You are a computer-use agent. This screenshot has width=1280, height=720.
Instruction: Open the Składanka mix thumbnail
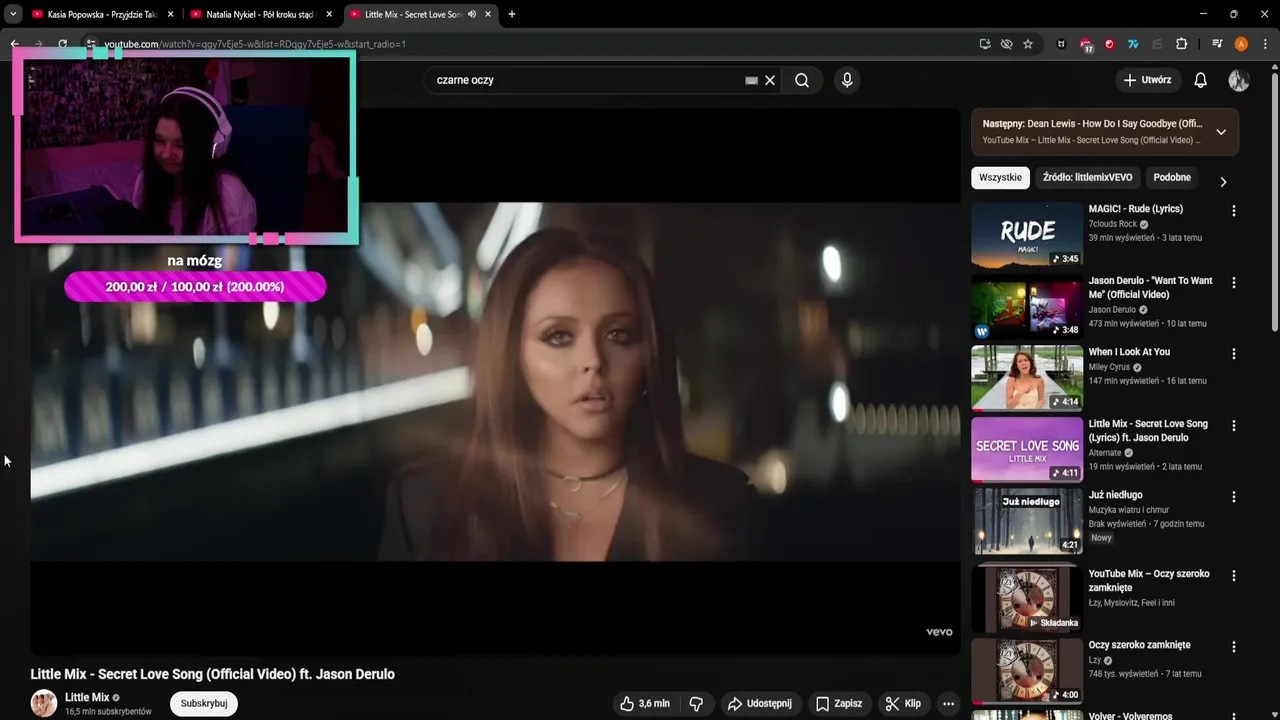click(1027, 600)
